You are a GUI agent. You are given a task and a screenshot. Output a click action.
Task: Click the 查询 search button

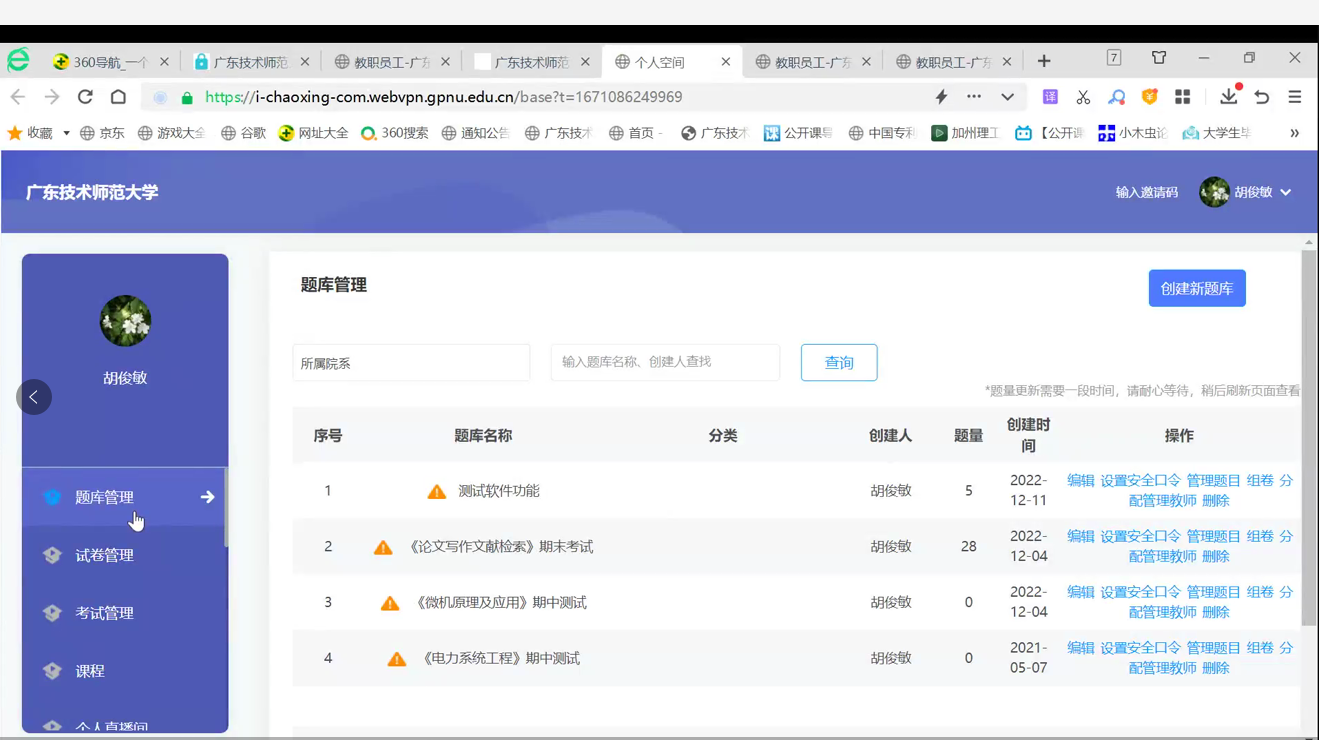pyautogui.click(x=838, y=363)
